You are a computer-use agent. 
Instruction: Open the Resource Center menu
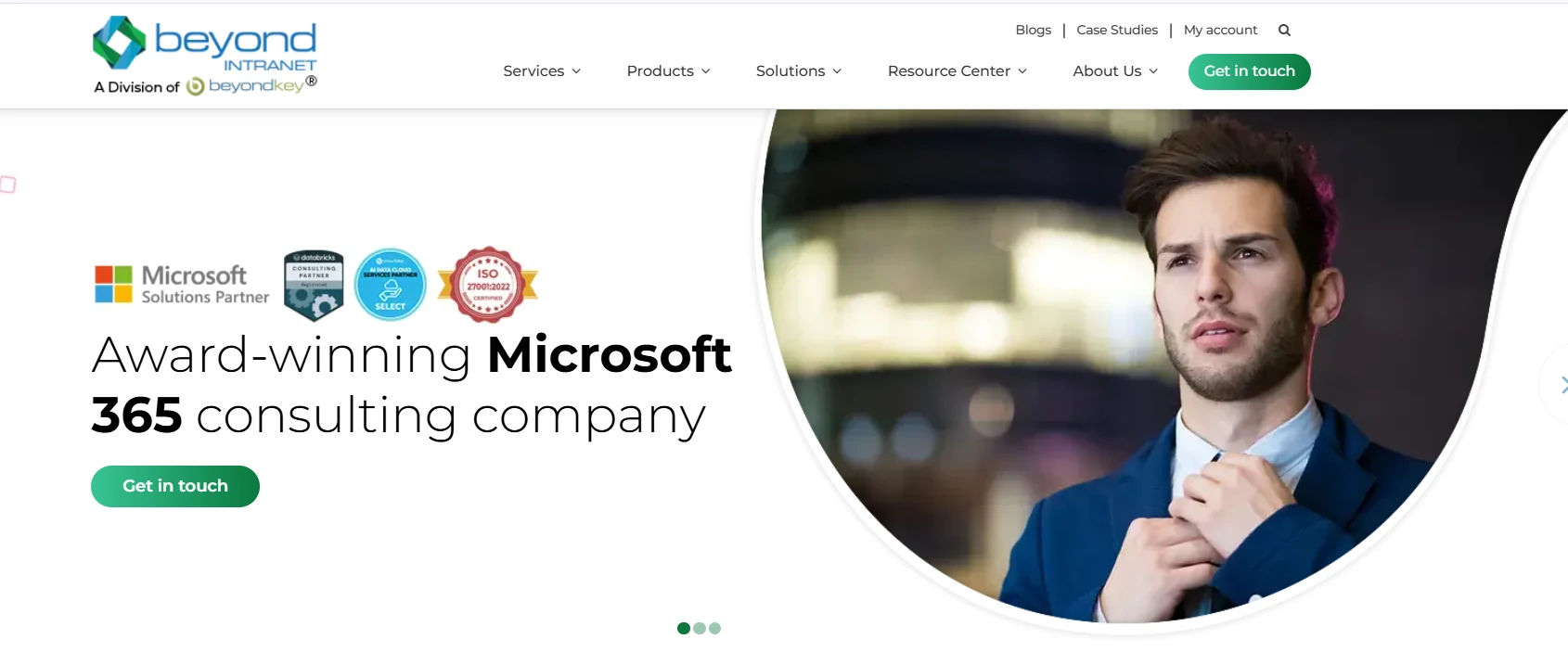[x=958, y=71]
